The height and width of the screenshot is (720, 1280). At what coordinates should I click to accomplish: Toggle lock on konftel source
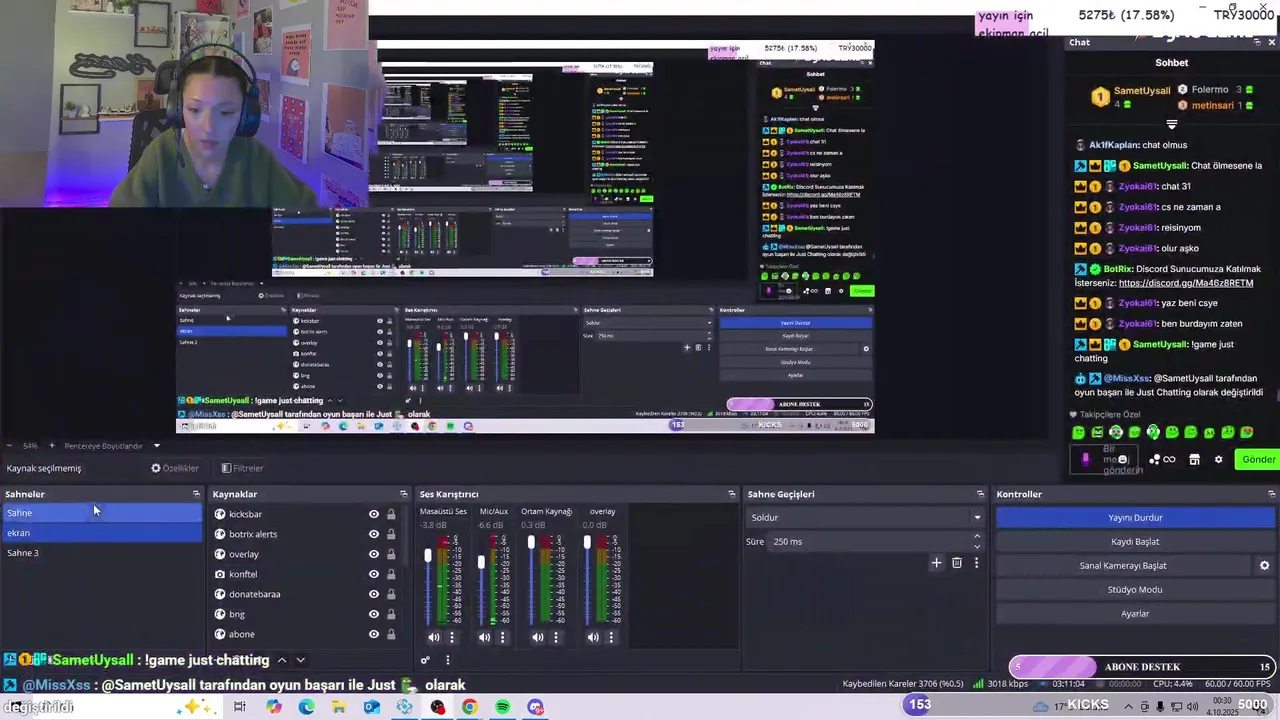coord(391,574)
